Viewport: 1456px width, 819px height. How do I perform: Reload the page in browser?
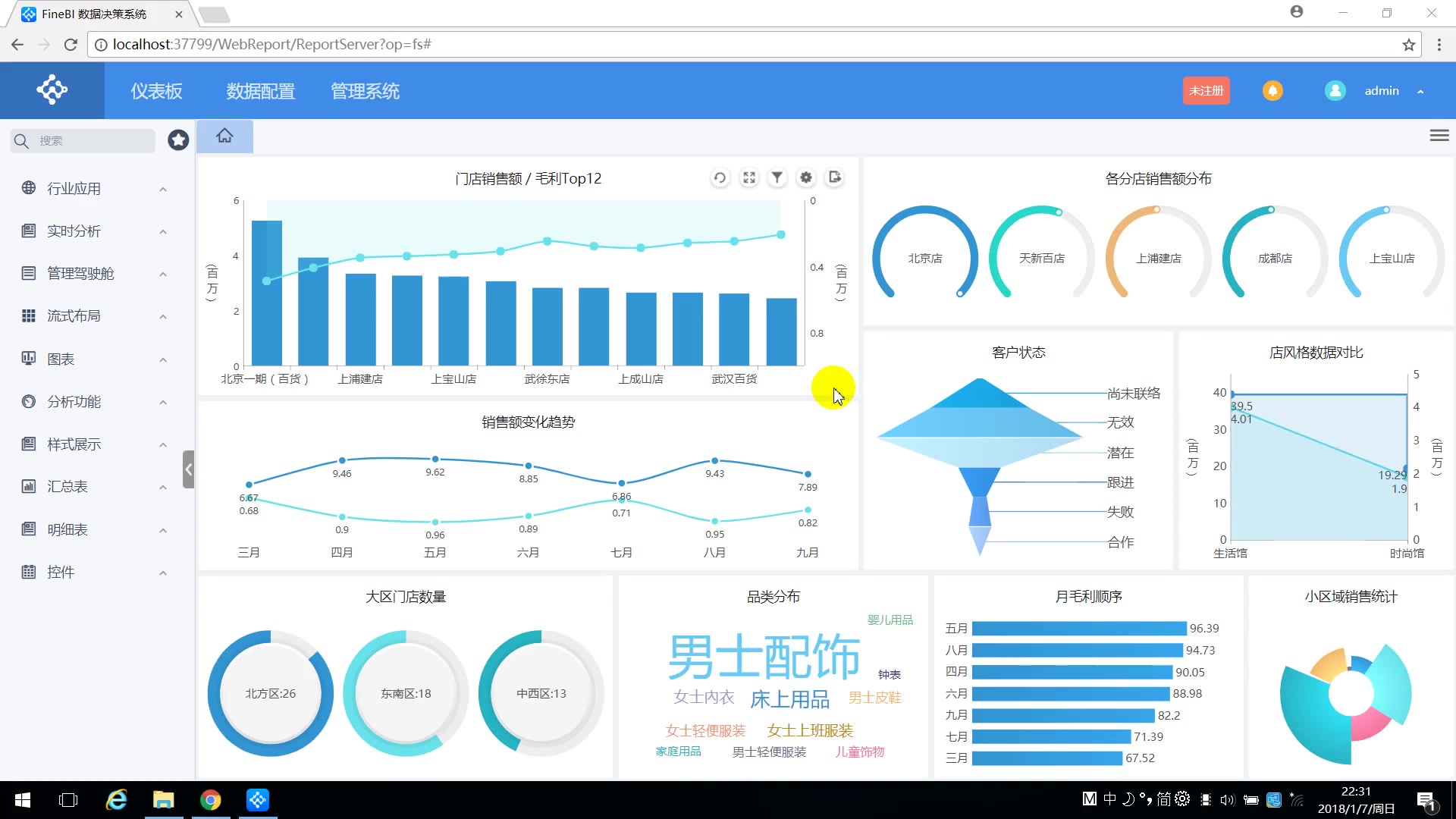coord(71,45)
